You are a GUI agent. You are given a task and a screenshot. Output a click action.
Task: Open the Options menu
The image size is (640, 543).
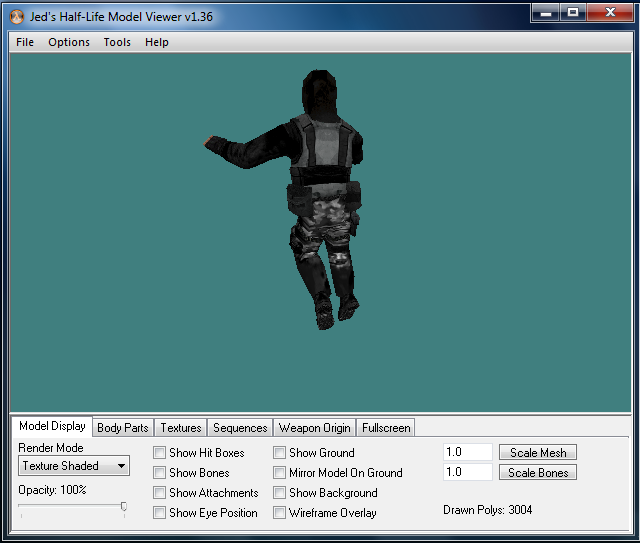coord(69,42)
